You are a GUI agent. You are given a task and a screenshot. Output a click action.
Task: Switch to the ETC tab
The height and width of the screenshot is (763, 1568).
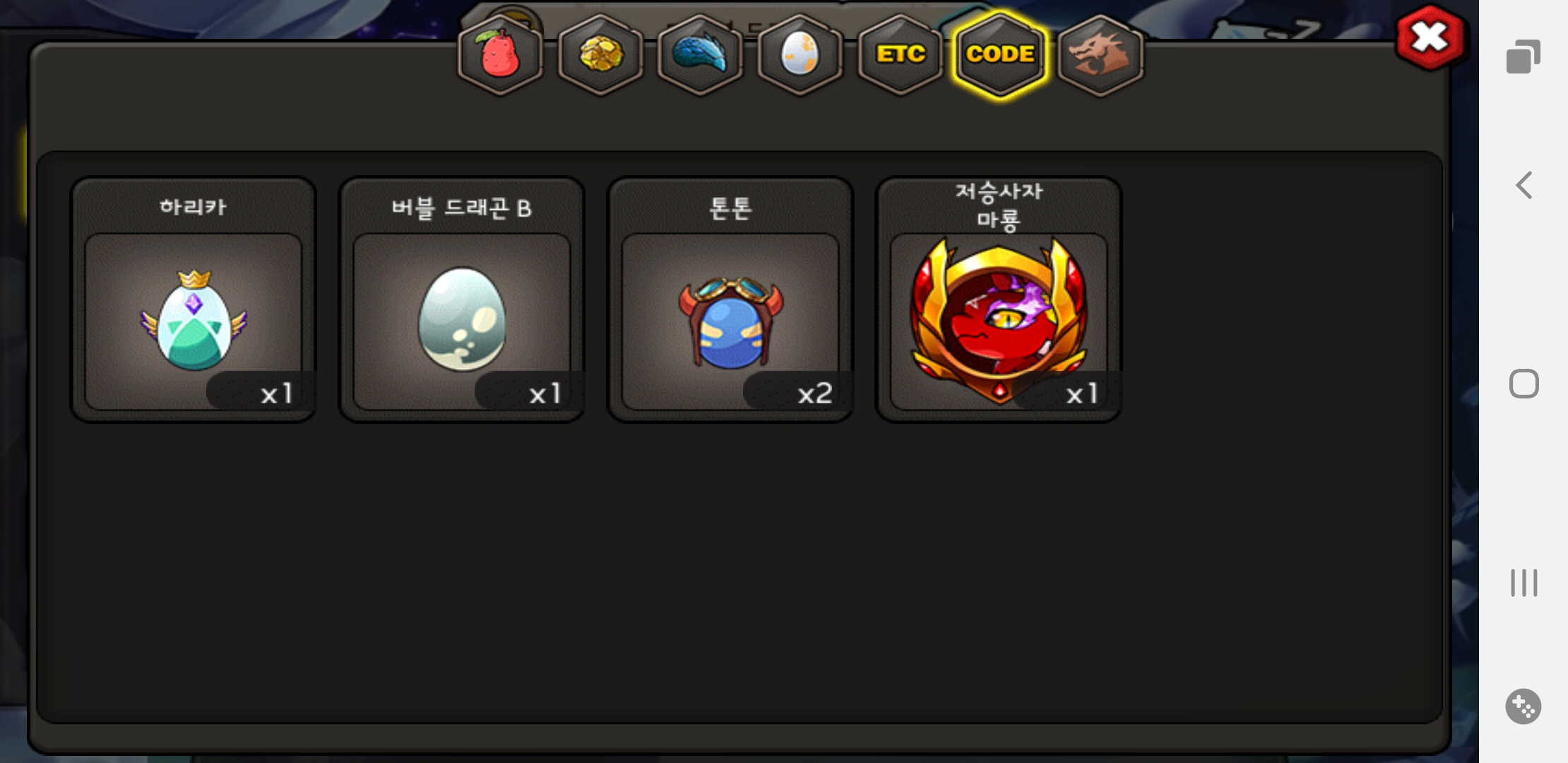(x=901, y=54)
